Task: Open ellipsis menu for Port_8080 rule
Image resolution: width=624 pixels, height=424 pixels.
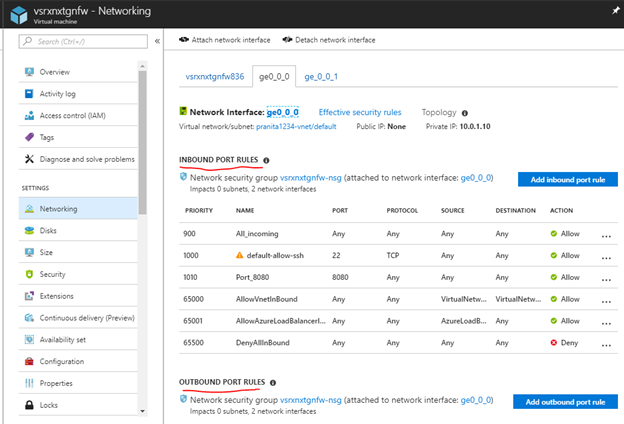Action: tap(606, 280)
